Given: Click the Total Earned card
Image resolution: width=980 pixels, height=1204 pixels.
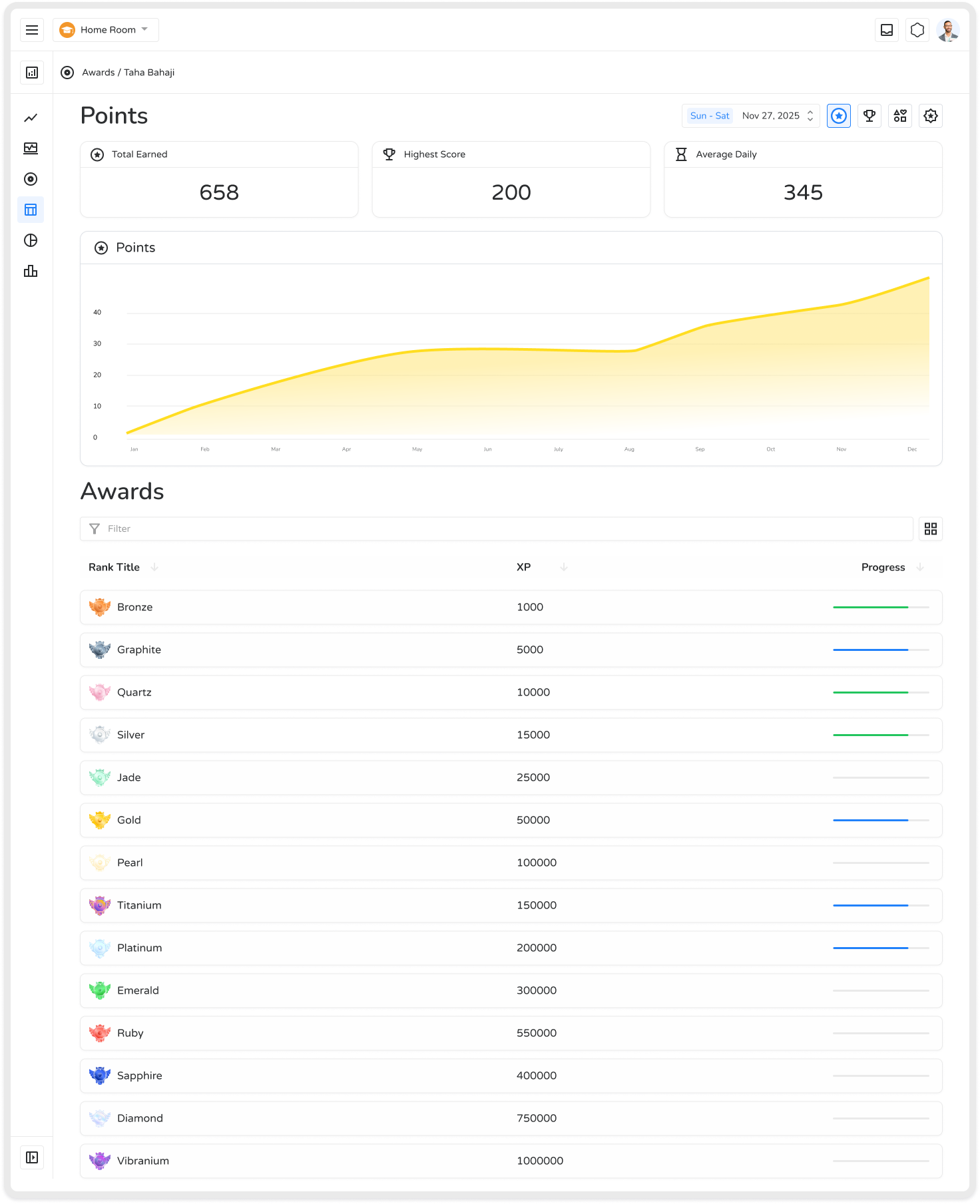Looking at the screenshot, I should click(219, 179).
